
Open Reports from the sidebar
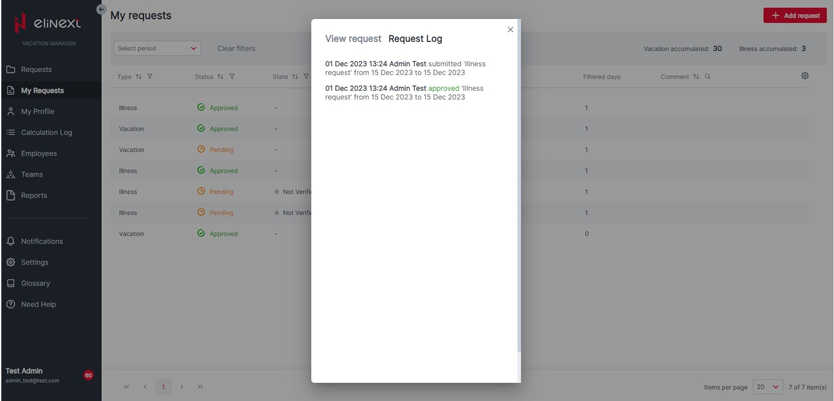click(34, 196)
